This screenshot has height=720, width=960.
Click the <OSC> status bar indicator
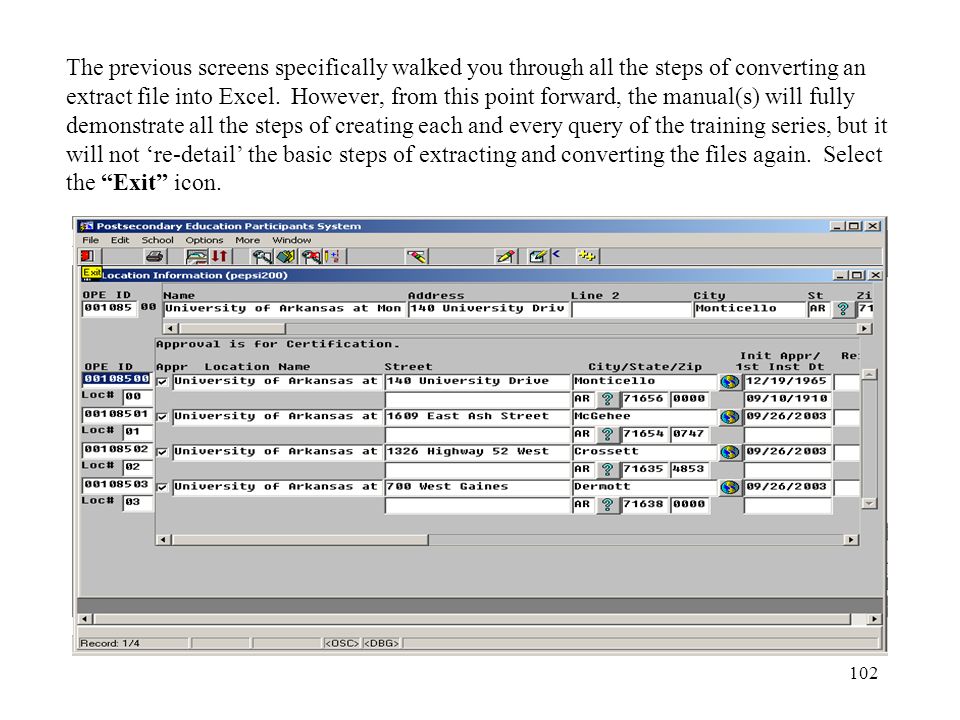(342, 643)
